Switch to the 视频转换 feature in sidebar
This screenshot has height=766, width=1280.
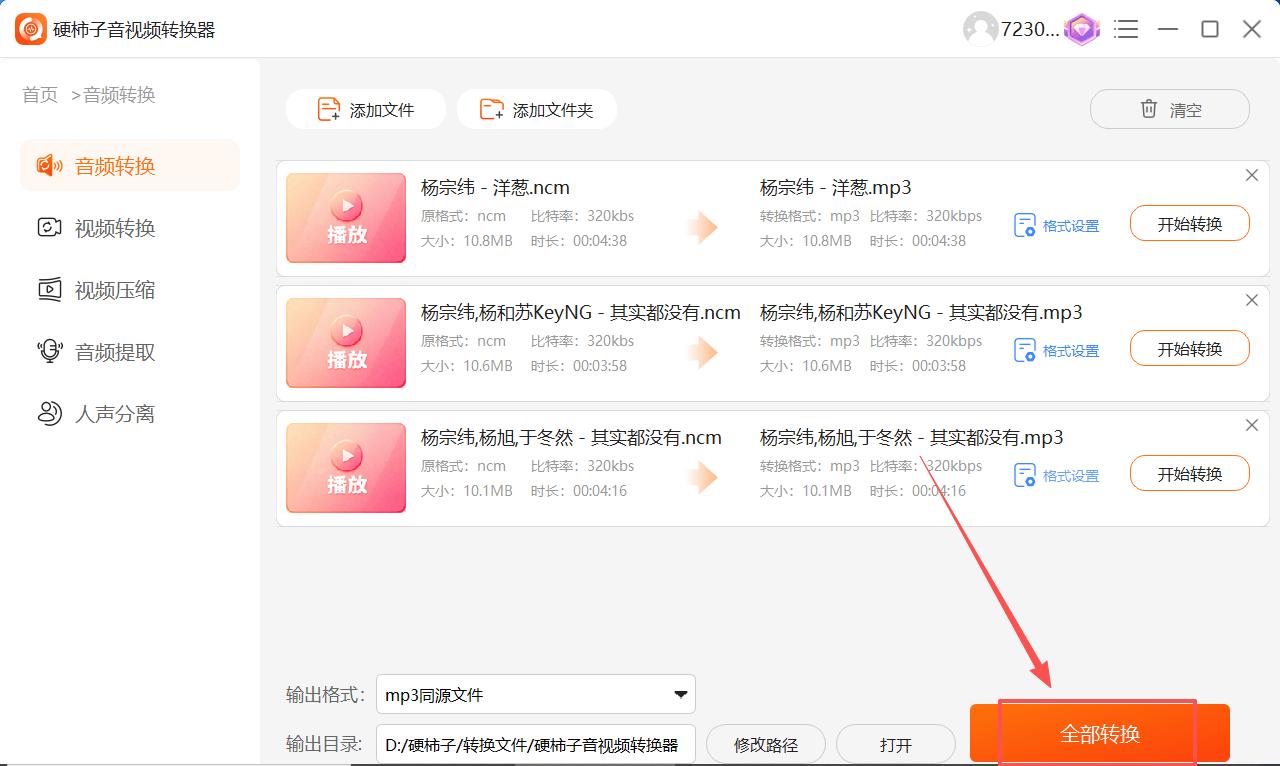[x=100, y=228]
